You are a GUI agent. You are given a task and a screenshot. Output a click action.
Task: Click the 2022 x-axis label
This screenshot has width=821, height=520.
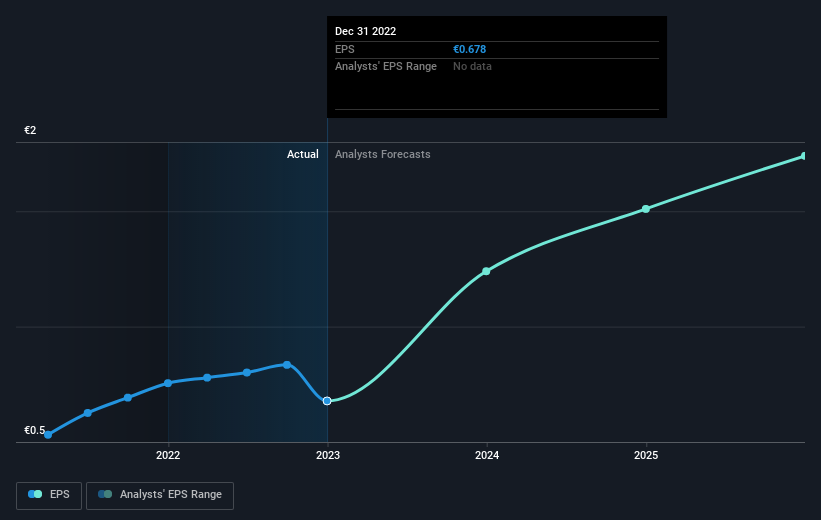click(x=168, y=455)
